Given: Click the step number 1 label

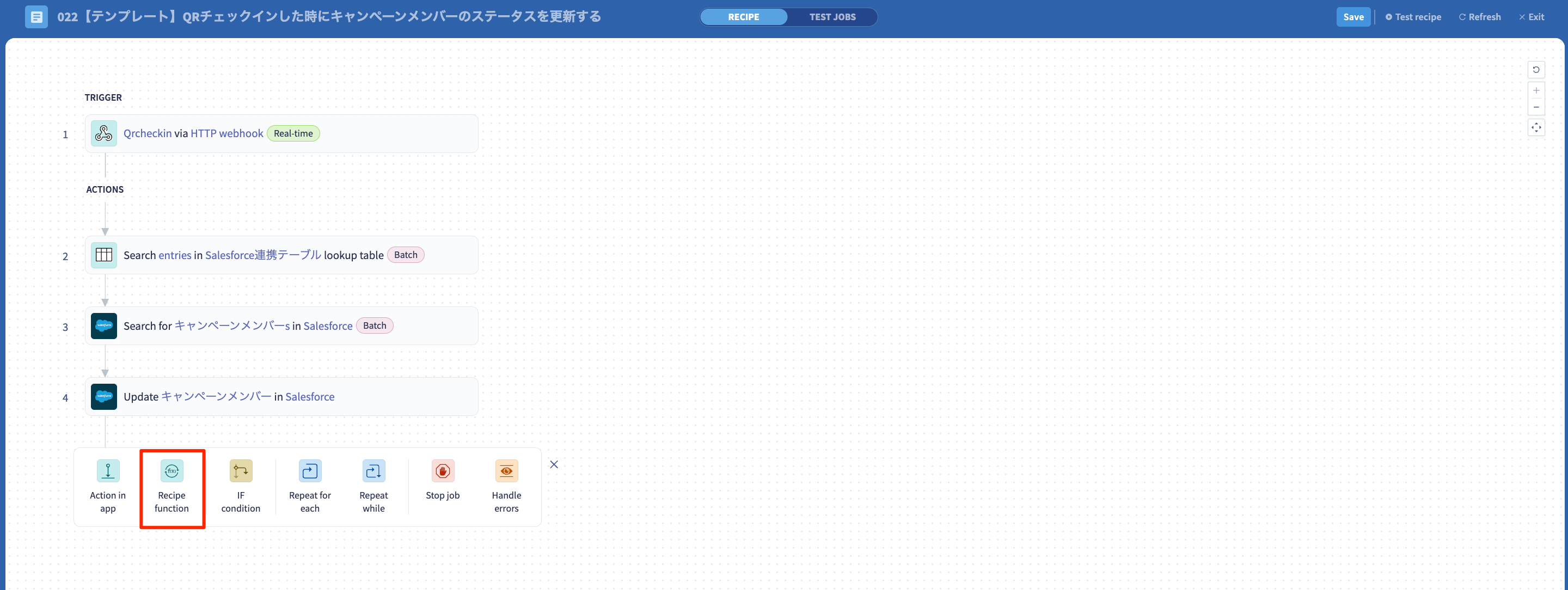Looking at the screenshot, I should tap(65, 134).
